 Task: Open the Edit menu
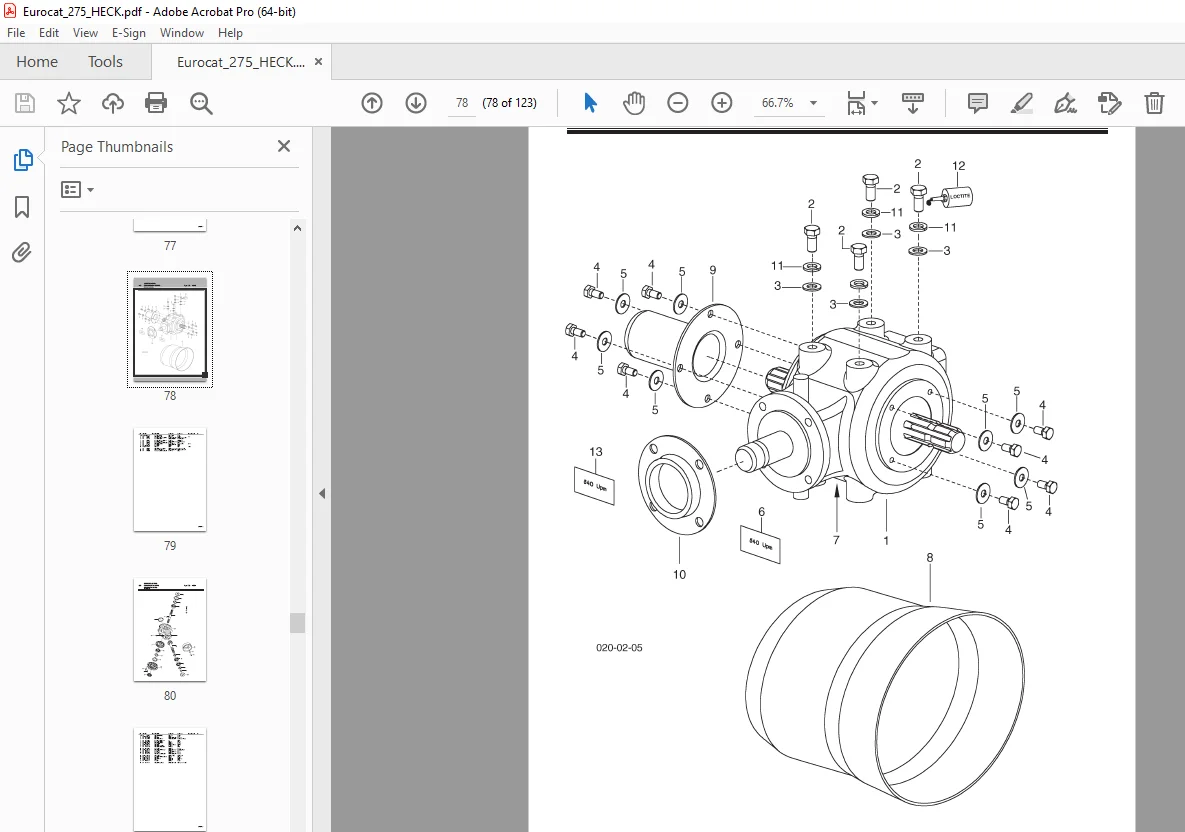pos(49,32)
